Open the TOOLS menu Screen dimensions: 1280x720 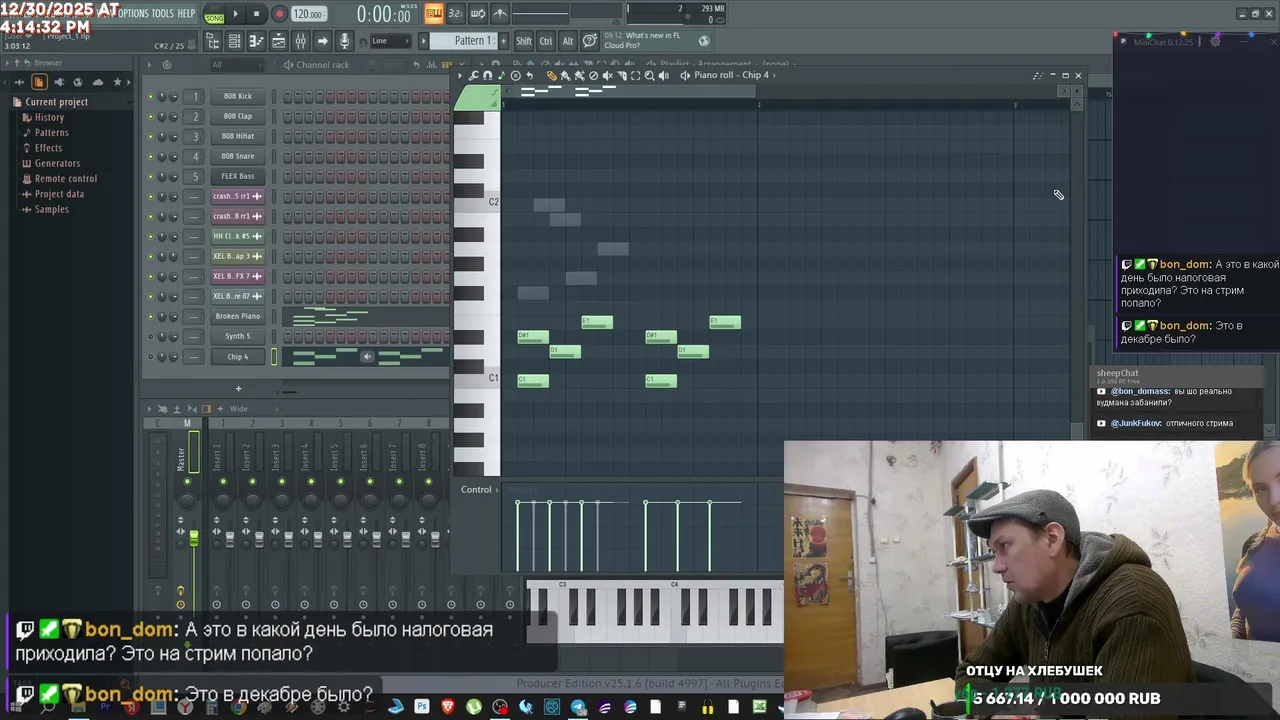click(162, 13)
